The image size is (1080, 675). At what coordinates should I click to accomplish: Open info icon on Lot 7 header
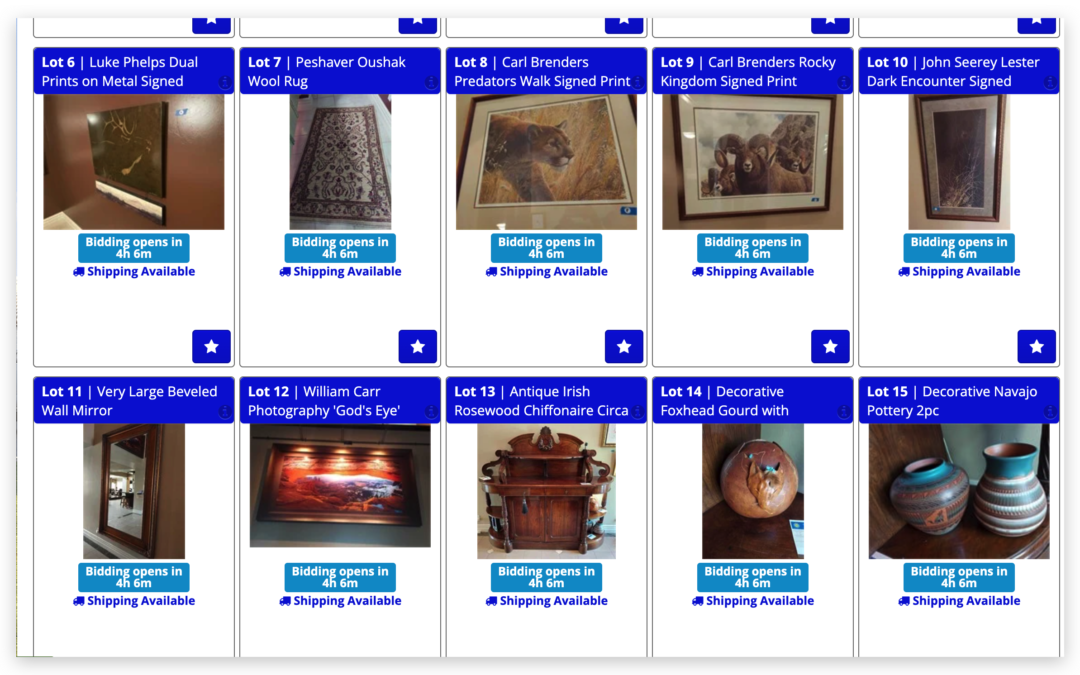[431, 83]
